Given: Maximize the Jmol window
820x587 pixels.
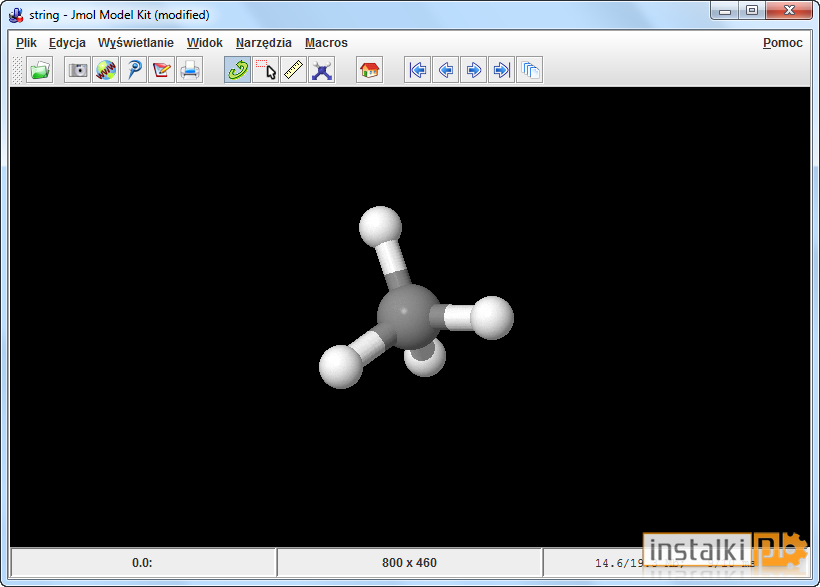Looking at the screenshot, I should coord(752,10).
